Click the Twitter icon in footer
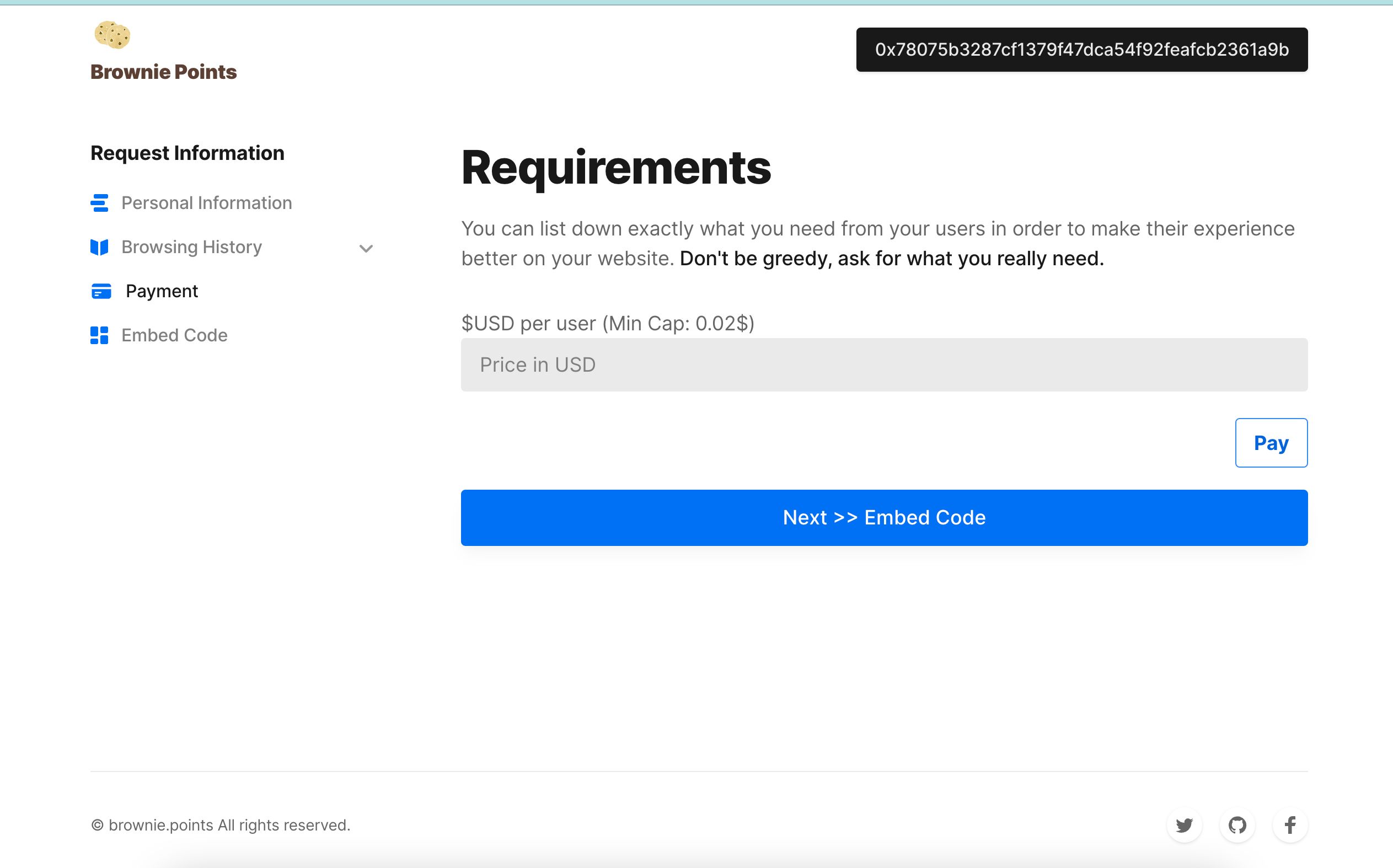 click(x=1184, y=824)
